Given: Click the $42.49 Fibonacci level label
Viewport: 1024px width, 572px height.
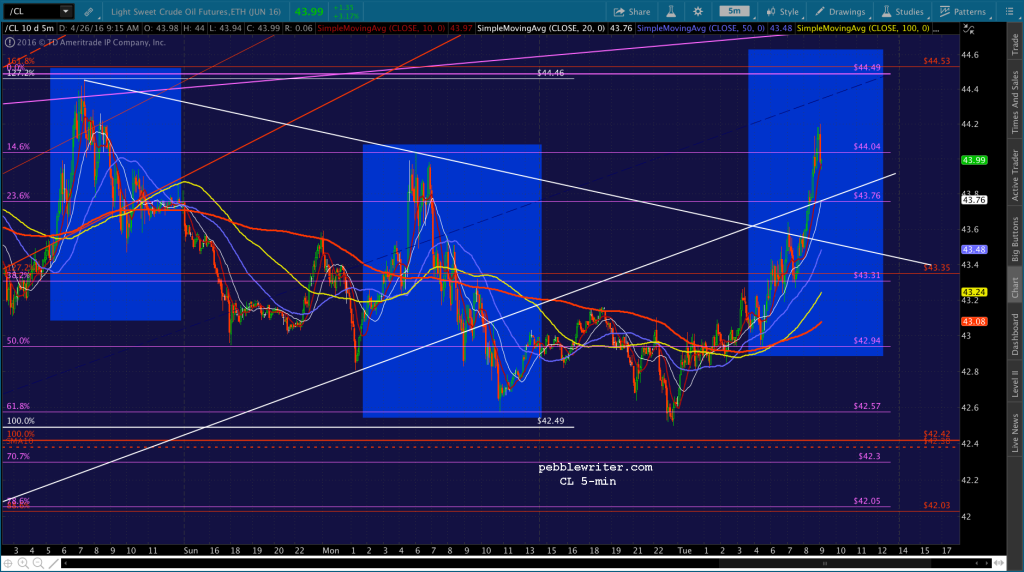Looking at the screenshot, I should point(551,421).
